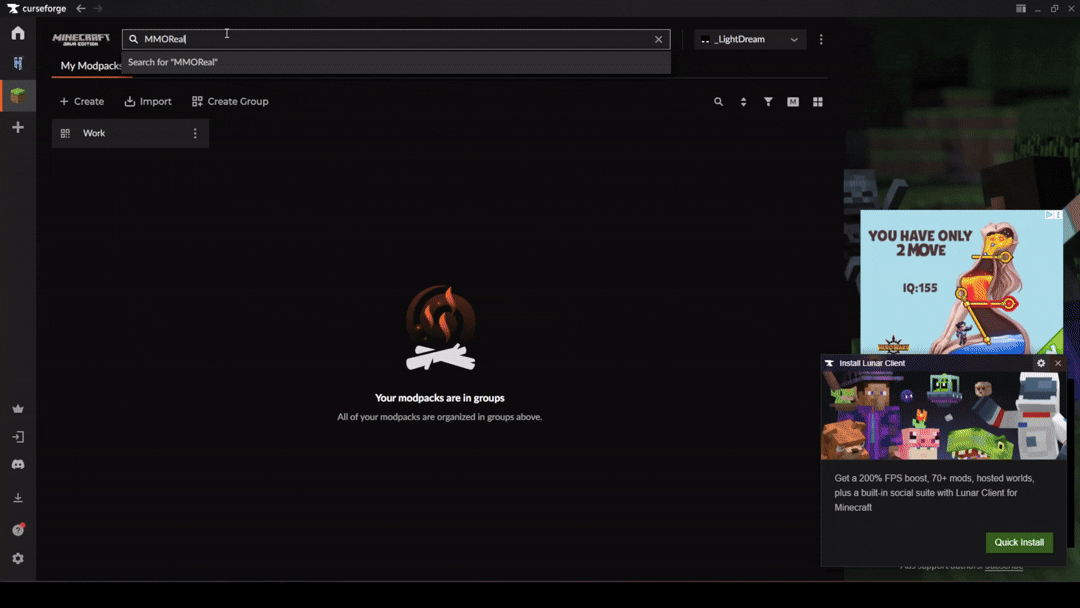Click the title bar layout panel icon
Image resolution: width=1080 pixels, height=608 pixels.
coord(1021,8)
